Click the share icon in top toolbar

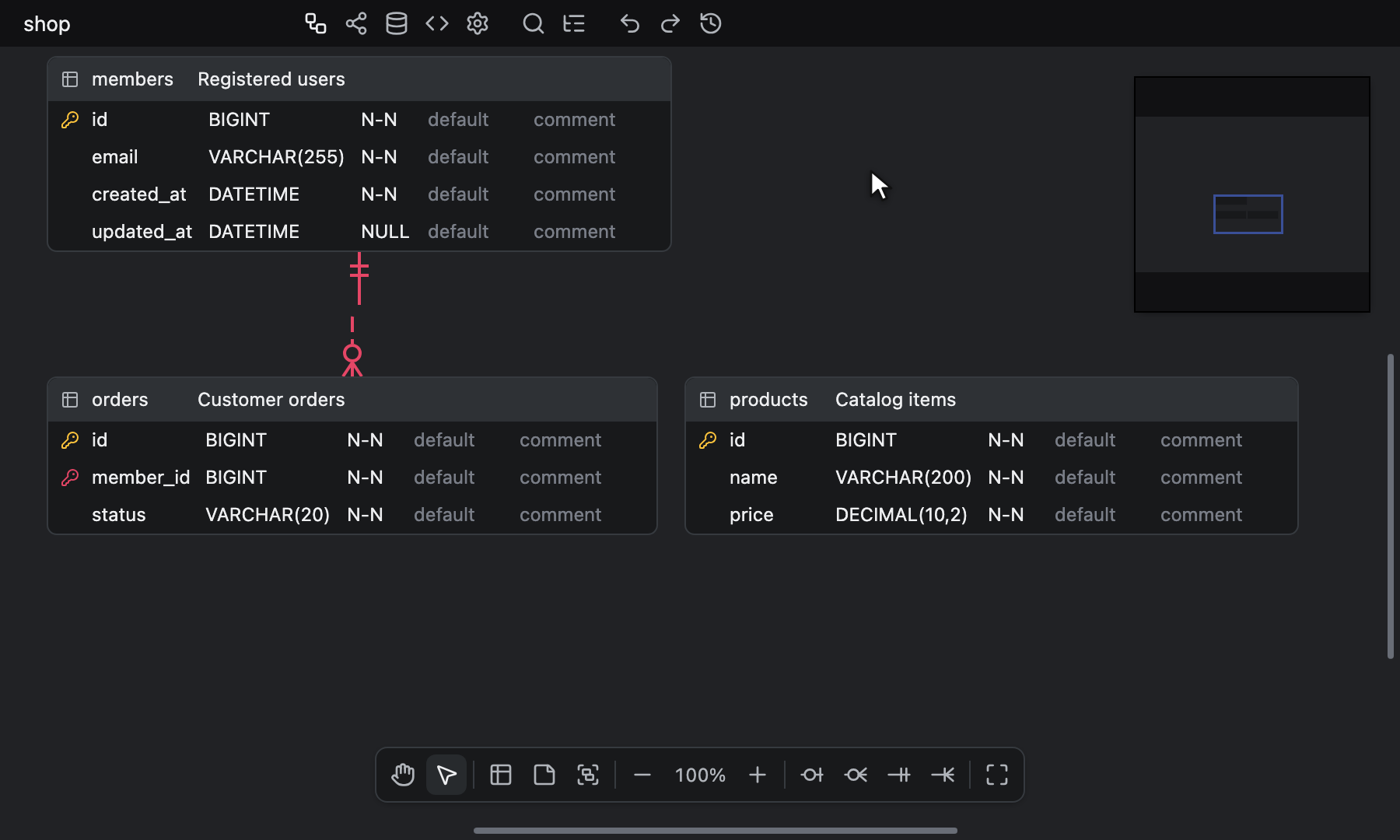coord(356,23)
